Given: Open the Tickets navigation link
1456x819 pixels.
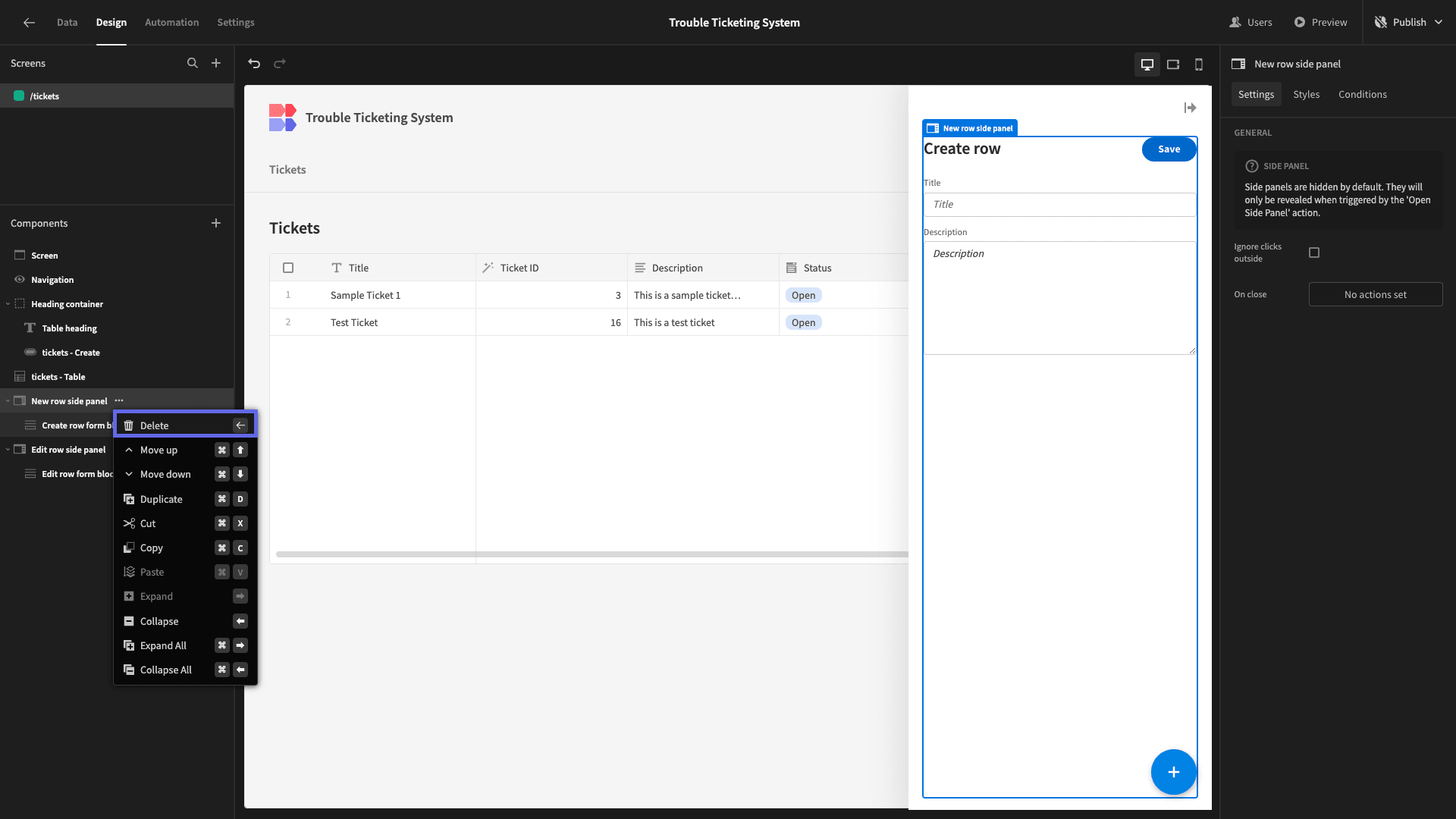Looking at the screenshot, I should tap(287, 170).
